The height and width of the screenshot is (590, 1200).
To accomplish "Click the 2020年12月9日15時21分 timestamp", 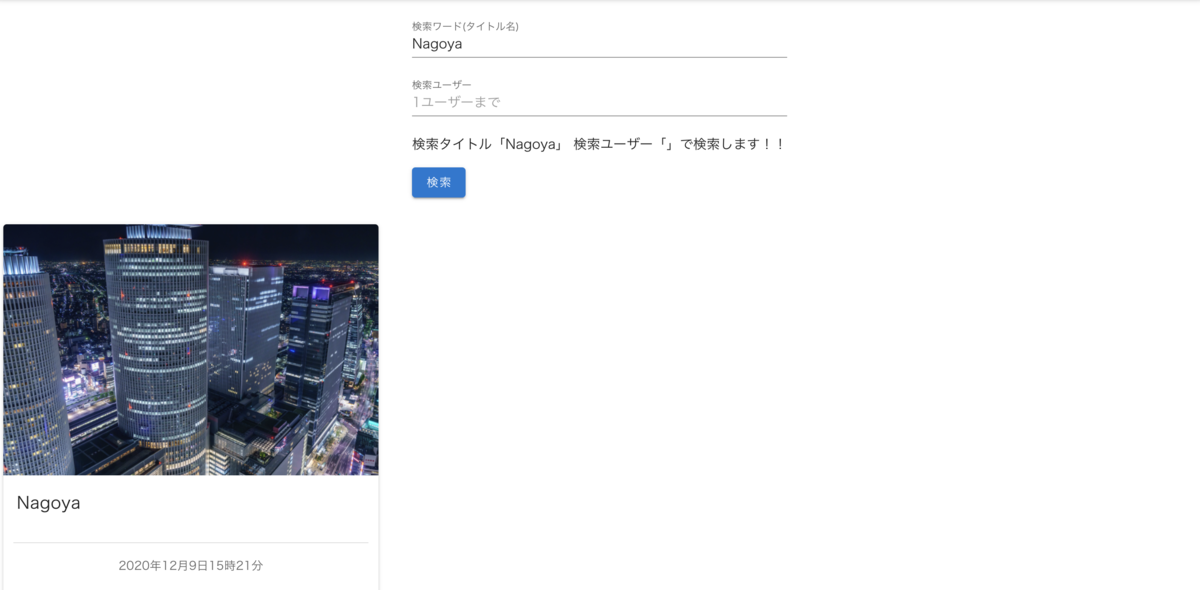I will click(191, 565).
